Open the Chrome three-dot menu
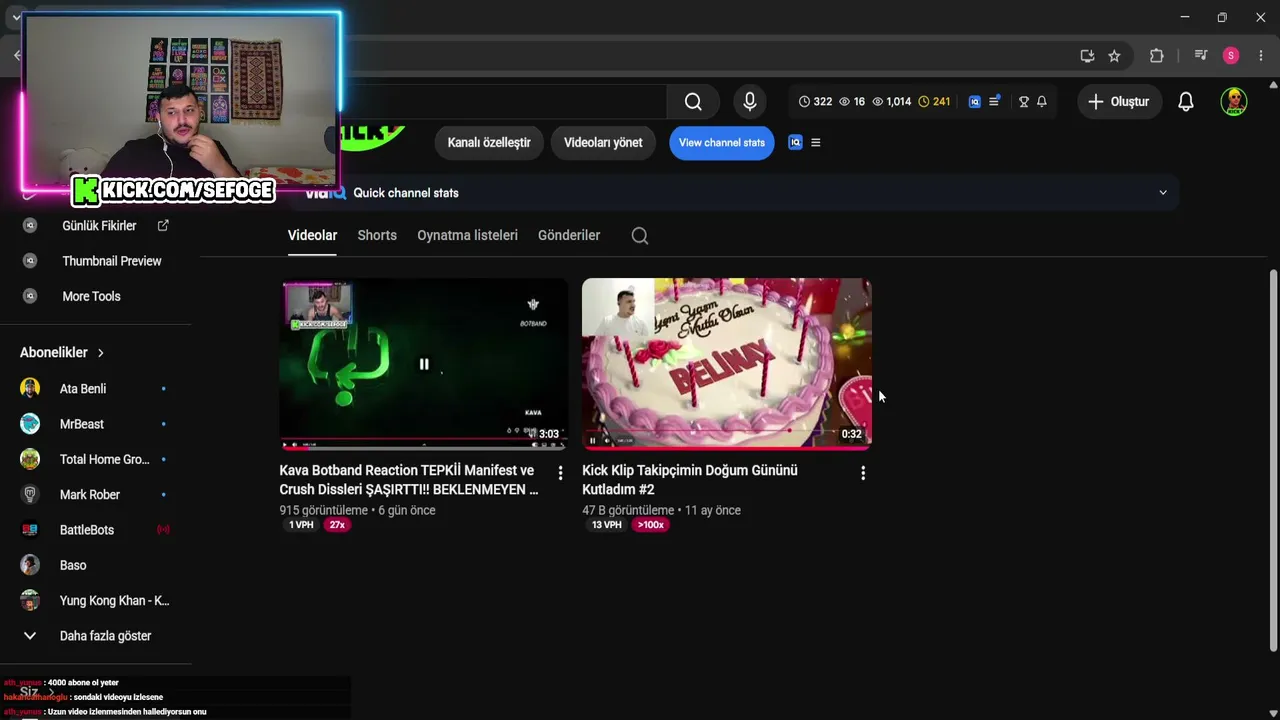 [1261, 56]
